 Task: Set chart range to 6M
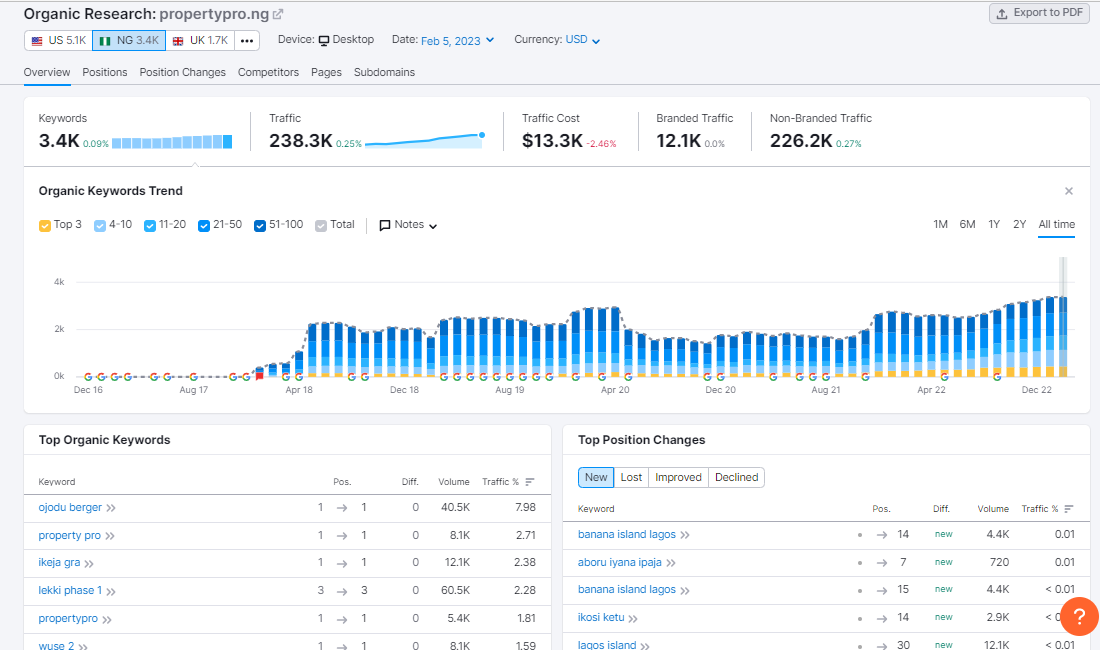coord(967,224)
